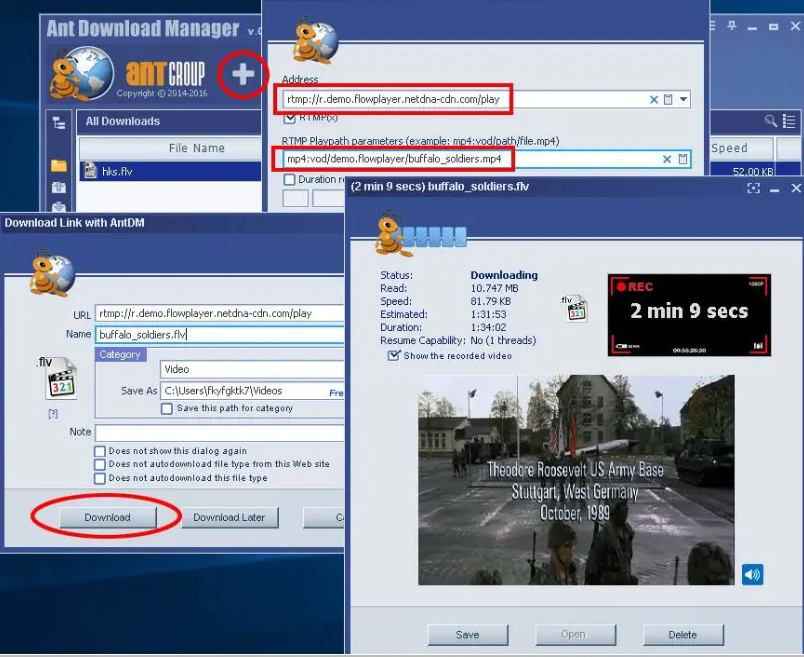Viewport: 804px width, 657px height.
Task: Open the [?] help link
Action: (x=53, y=414)
